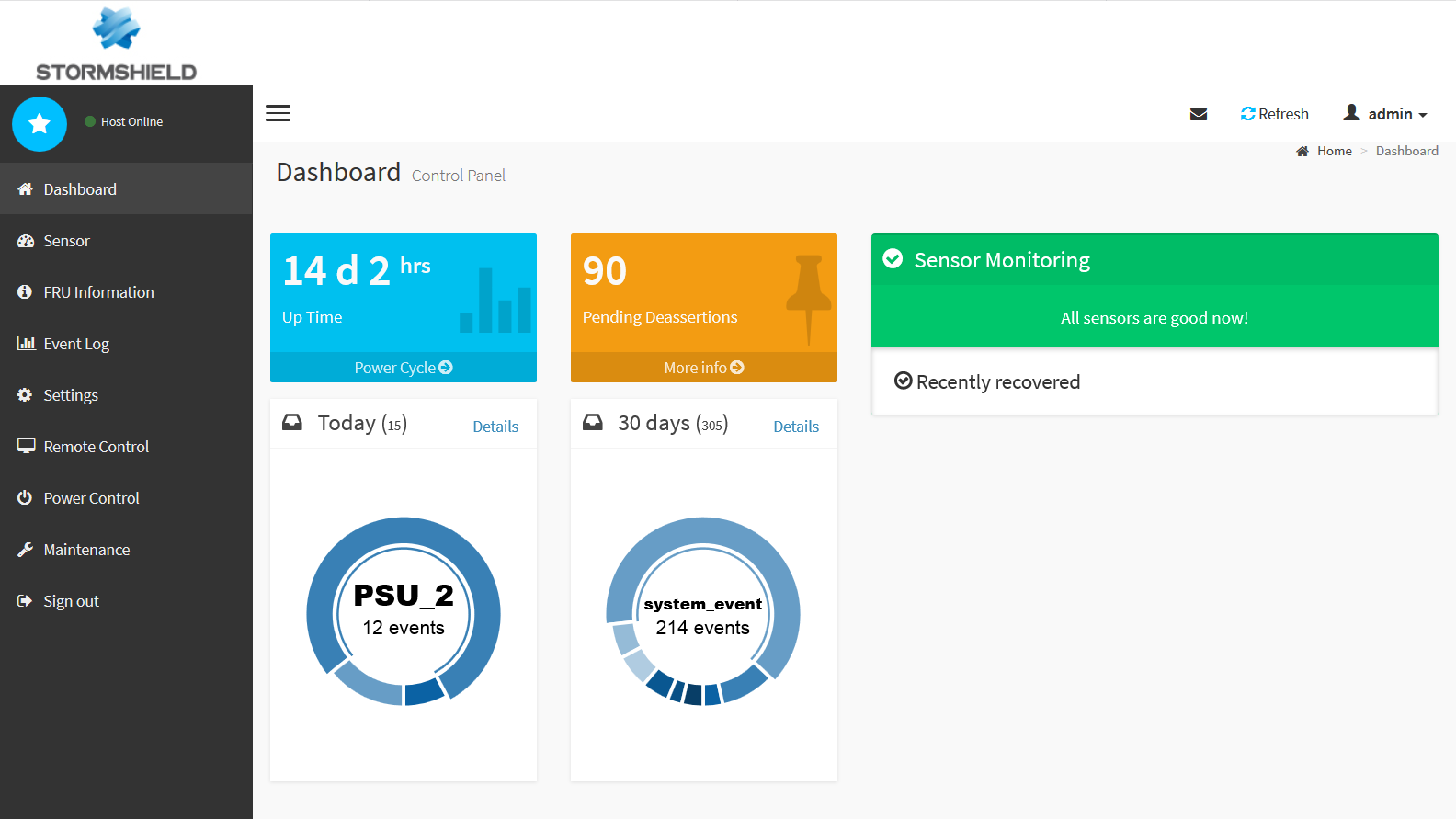1456x819 pixels.
Task: Open FRU Information in sidebar
Action: [x=98, y=292]
